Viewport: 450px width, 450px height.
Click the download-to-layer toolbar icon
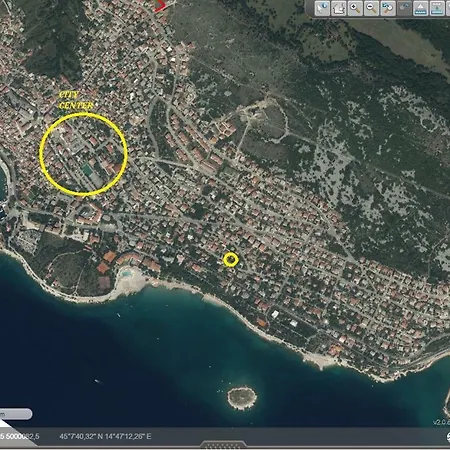click(x=437, y=8)
